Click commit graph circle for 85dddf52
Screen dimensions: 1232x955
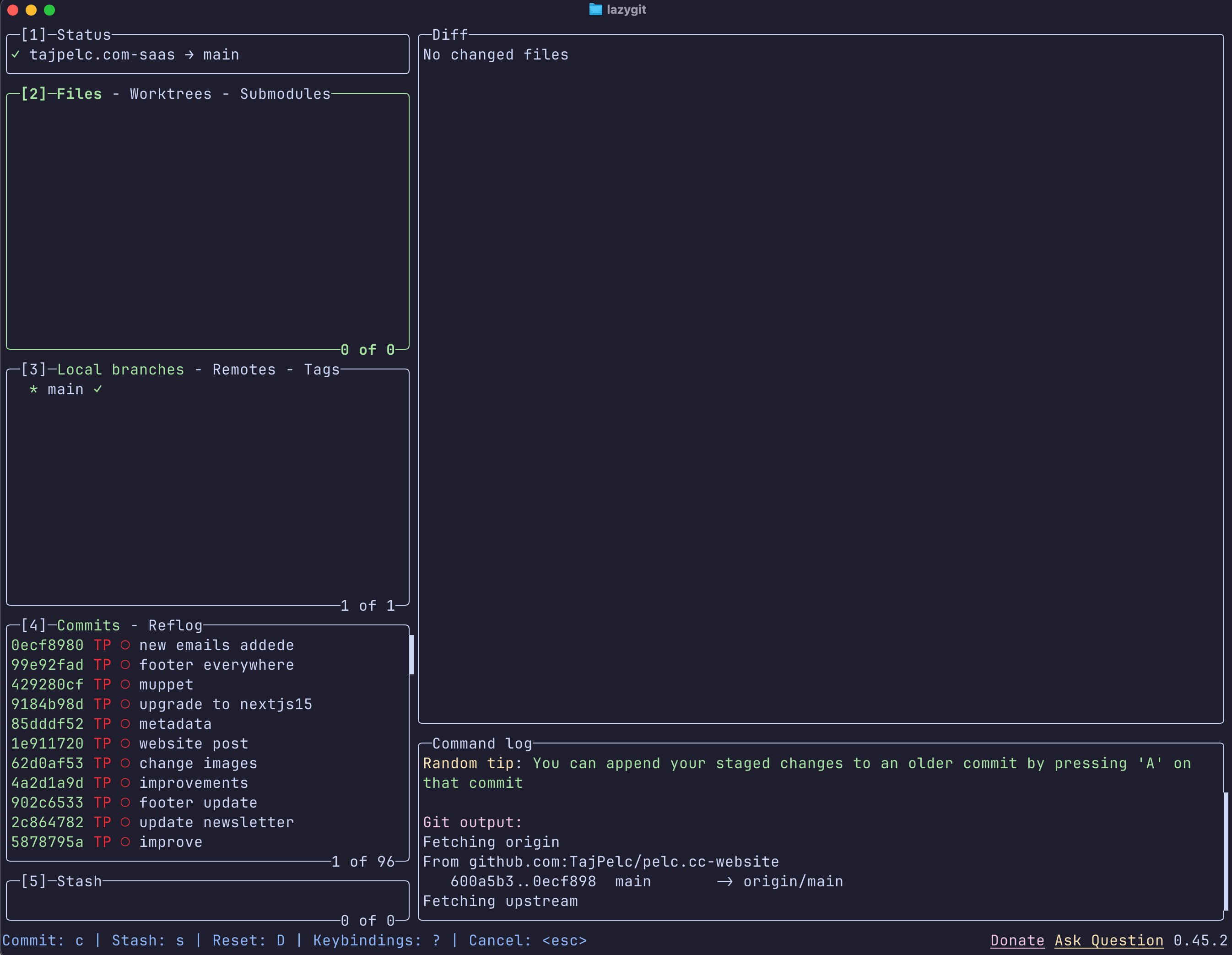pos(125,724)
